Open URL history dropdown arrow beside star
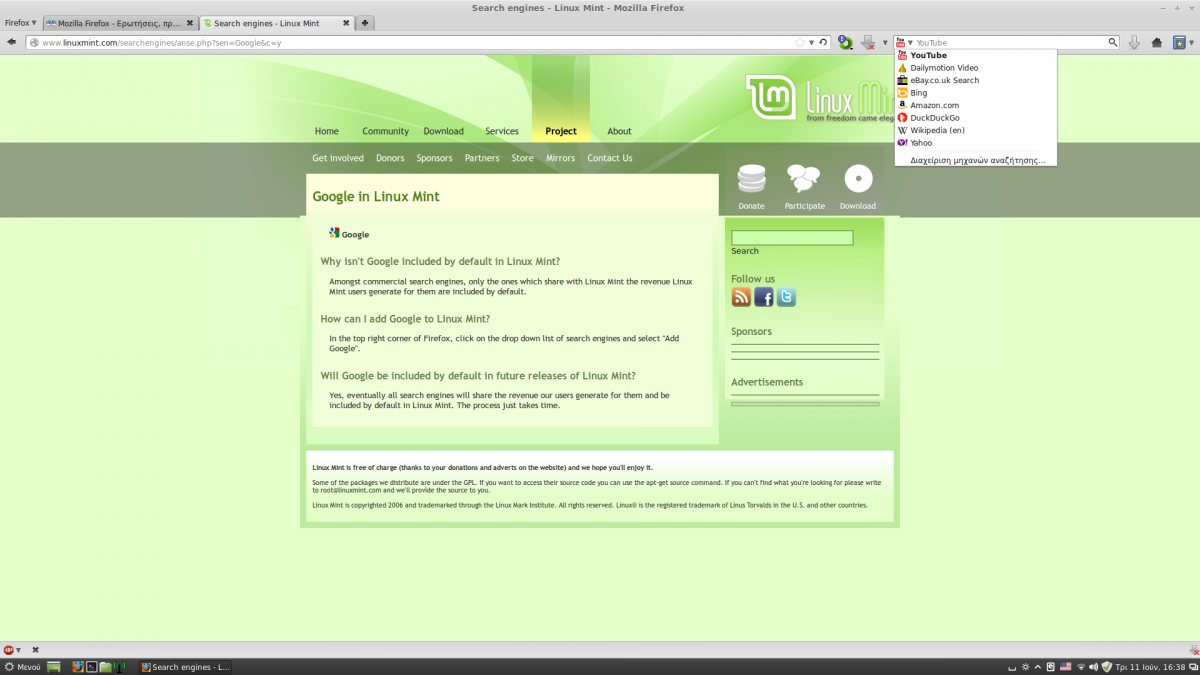Image resolution: width=1200 pixels, height=675 pixels. (x=811, y=43)
